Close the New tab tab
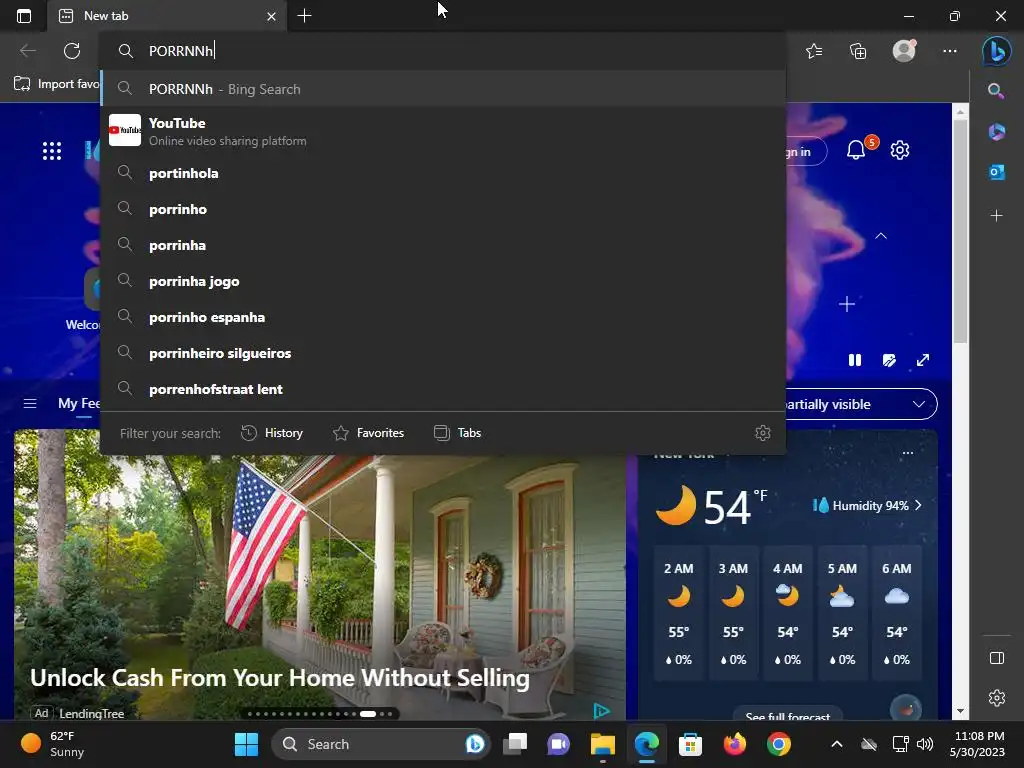Viewport: 1024px width, 768px height. point(271,16)
